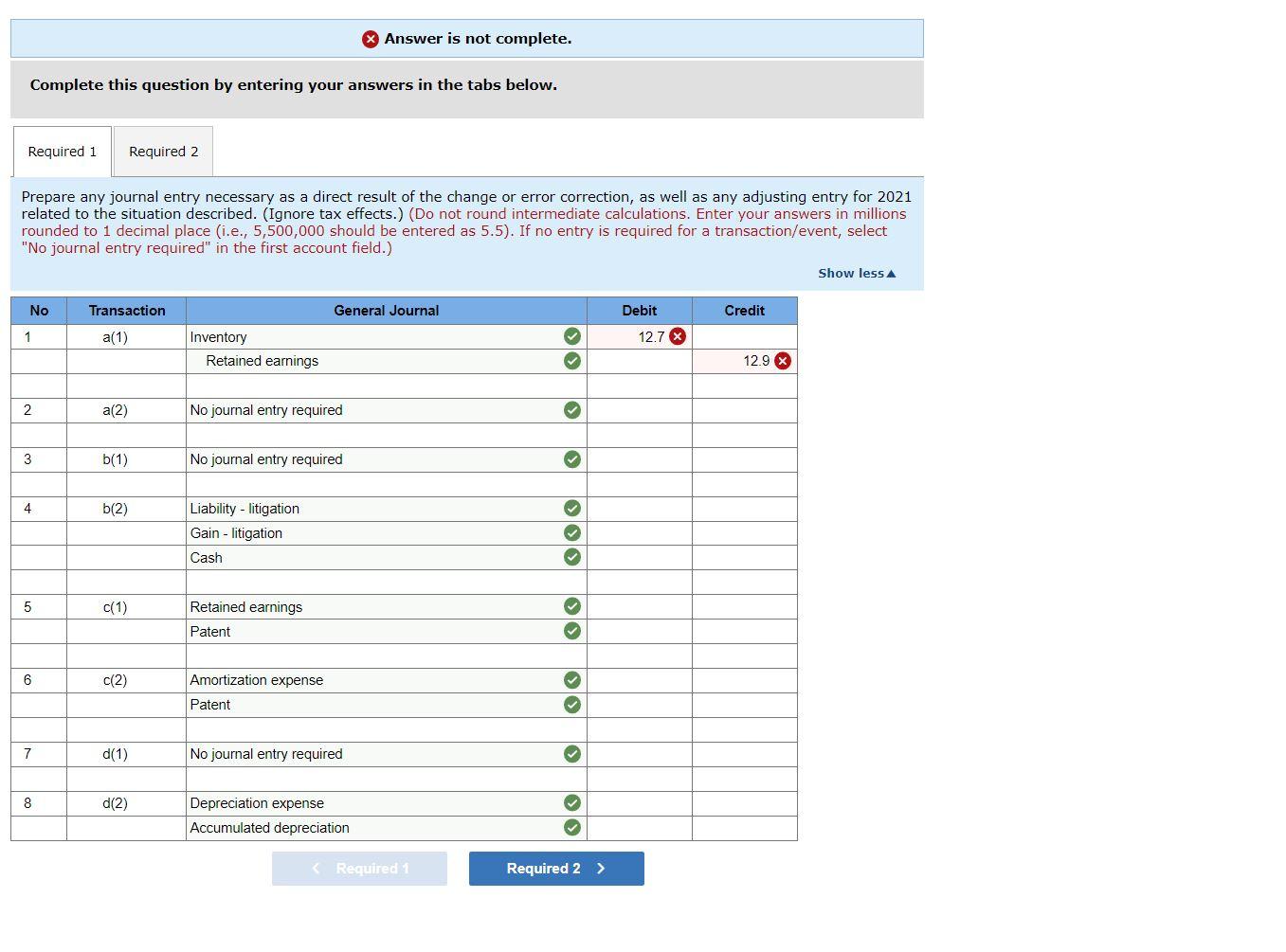
Task: Click the red X icon in the banner
Action: click(x=370, y=39)
